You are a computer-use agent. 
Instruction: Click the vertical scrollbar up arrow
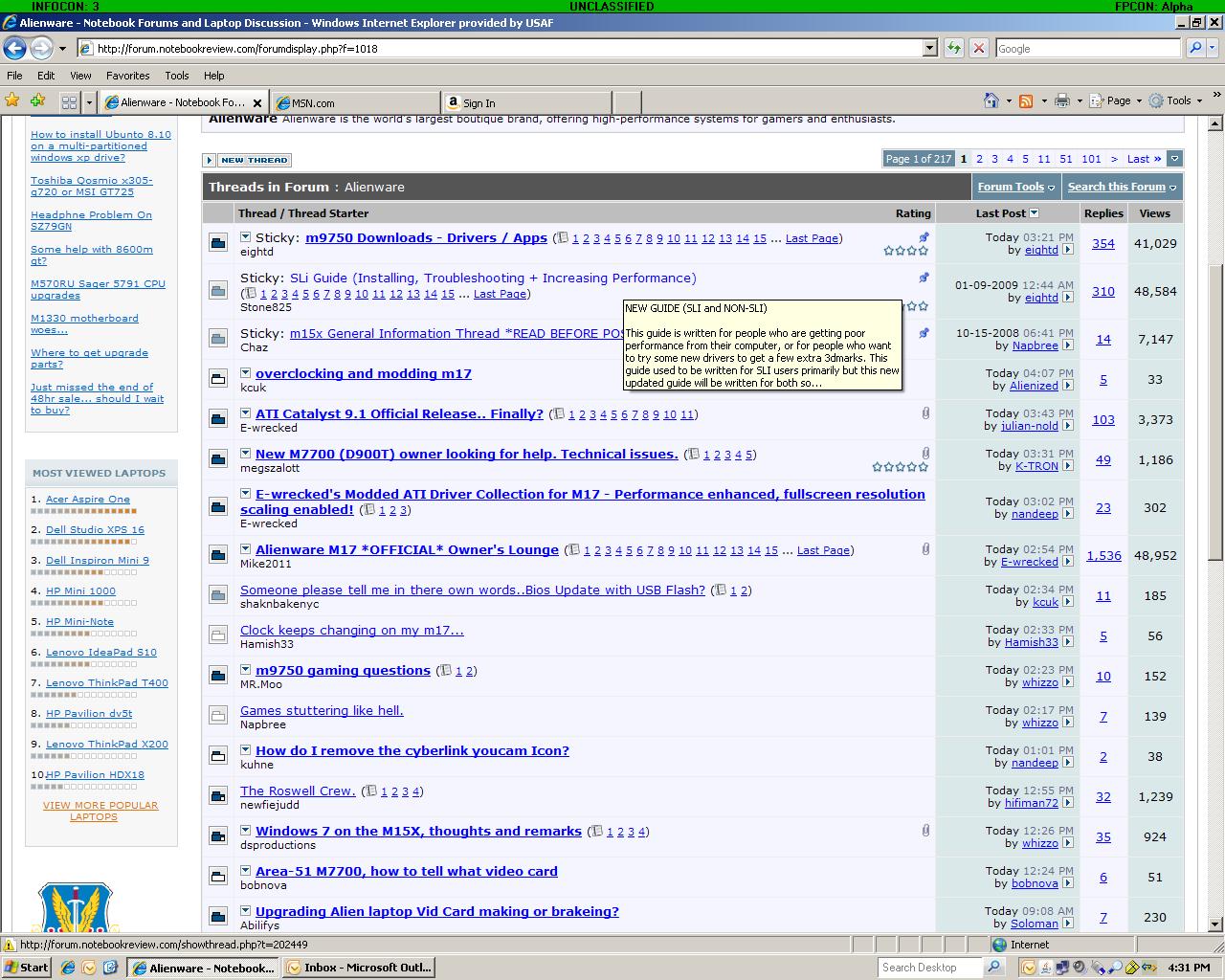(x=1215, y=123)
